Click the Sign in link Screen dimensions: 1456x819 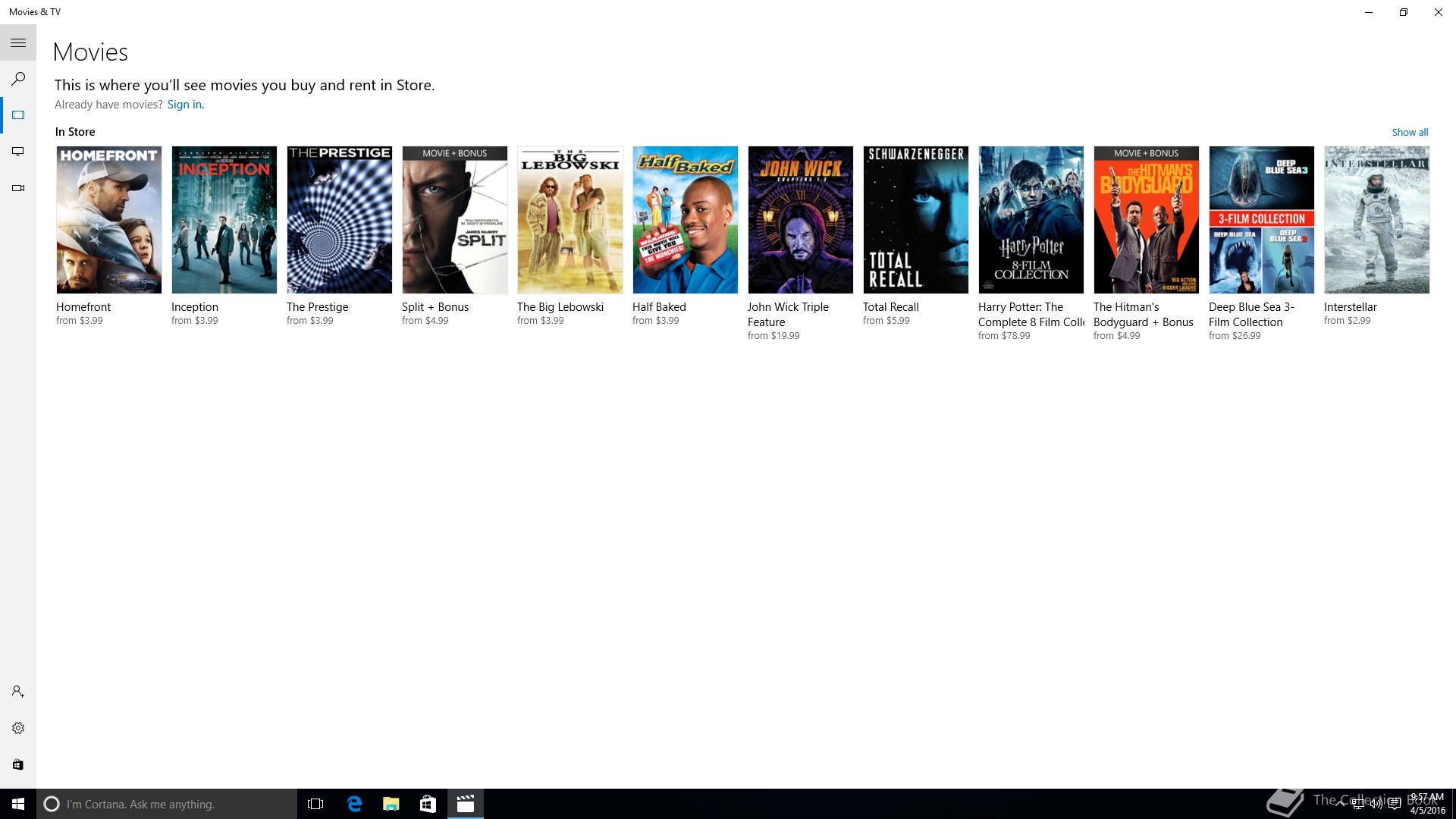pyautogui.click(x=186, y=105)
